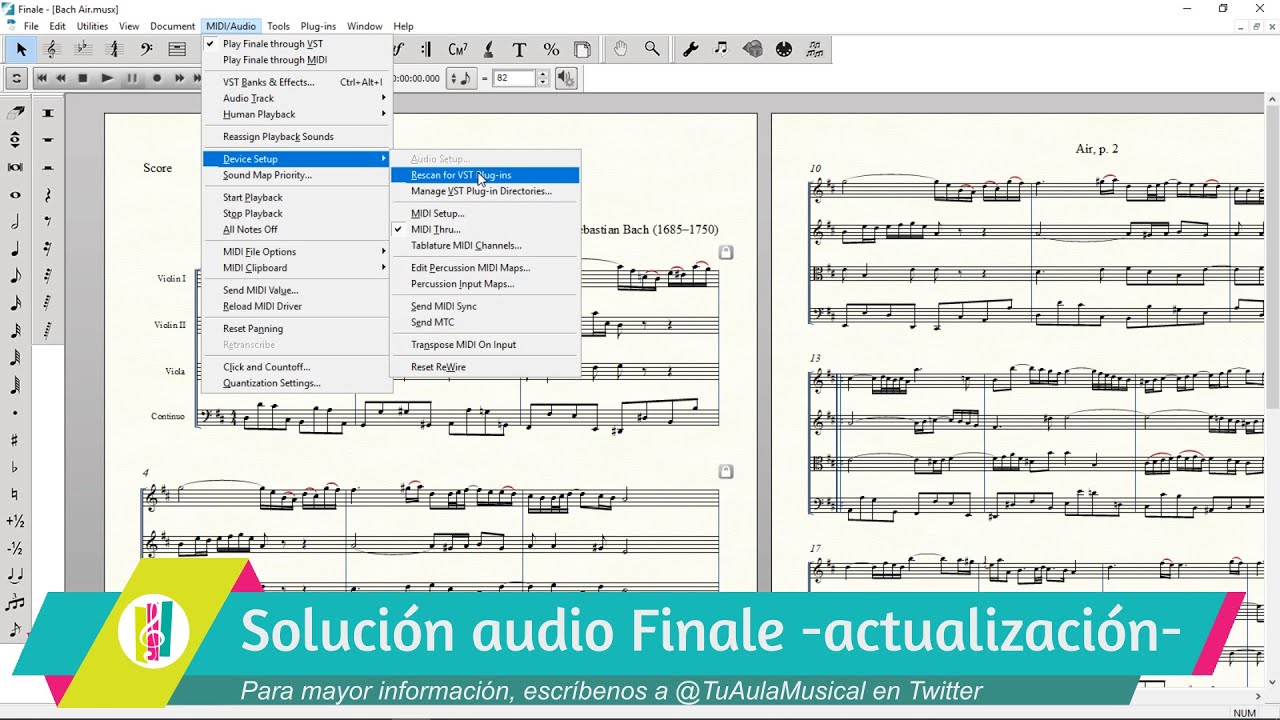The width and height of the screenshot is (1280, 720).
Task: Select the whole note duration
Action: (x=15, y=195)
